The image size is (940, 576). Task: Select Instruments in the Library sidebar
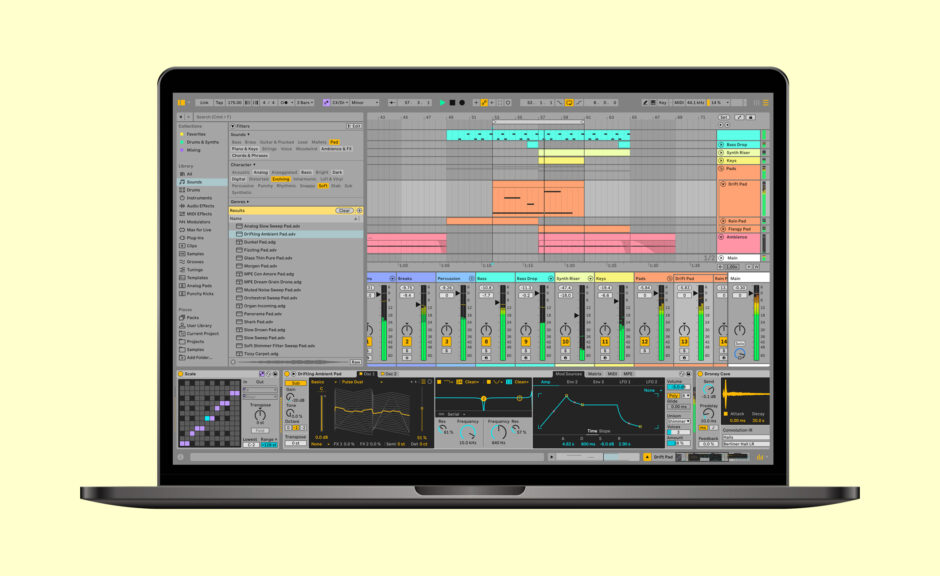(199, 196)
